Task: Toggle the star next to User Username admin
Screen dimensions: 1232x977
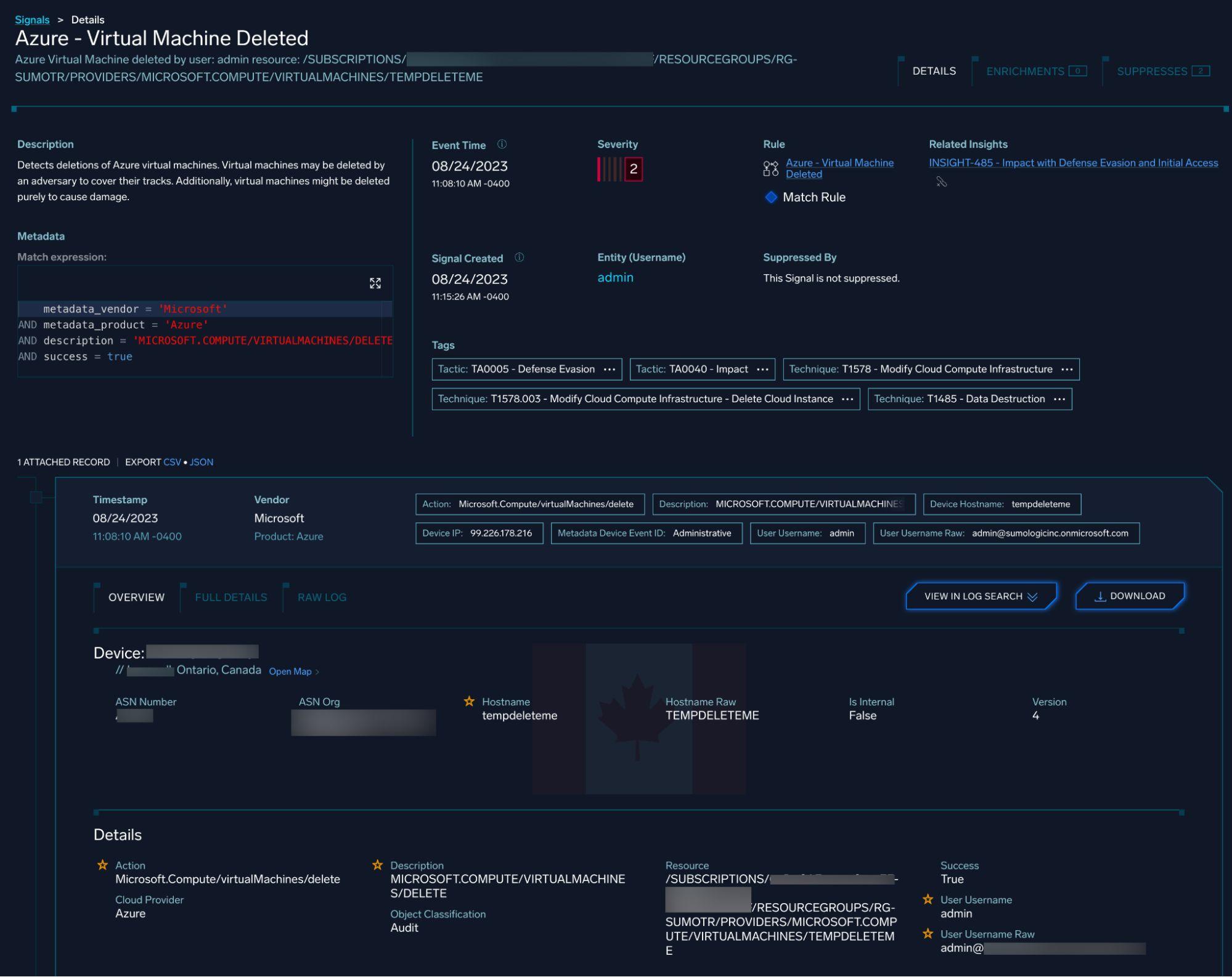Action: click(x=927, y=899)
